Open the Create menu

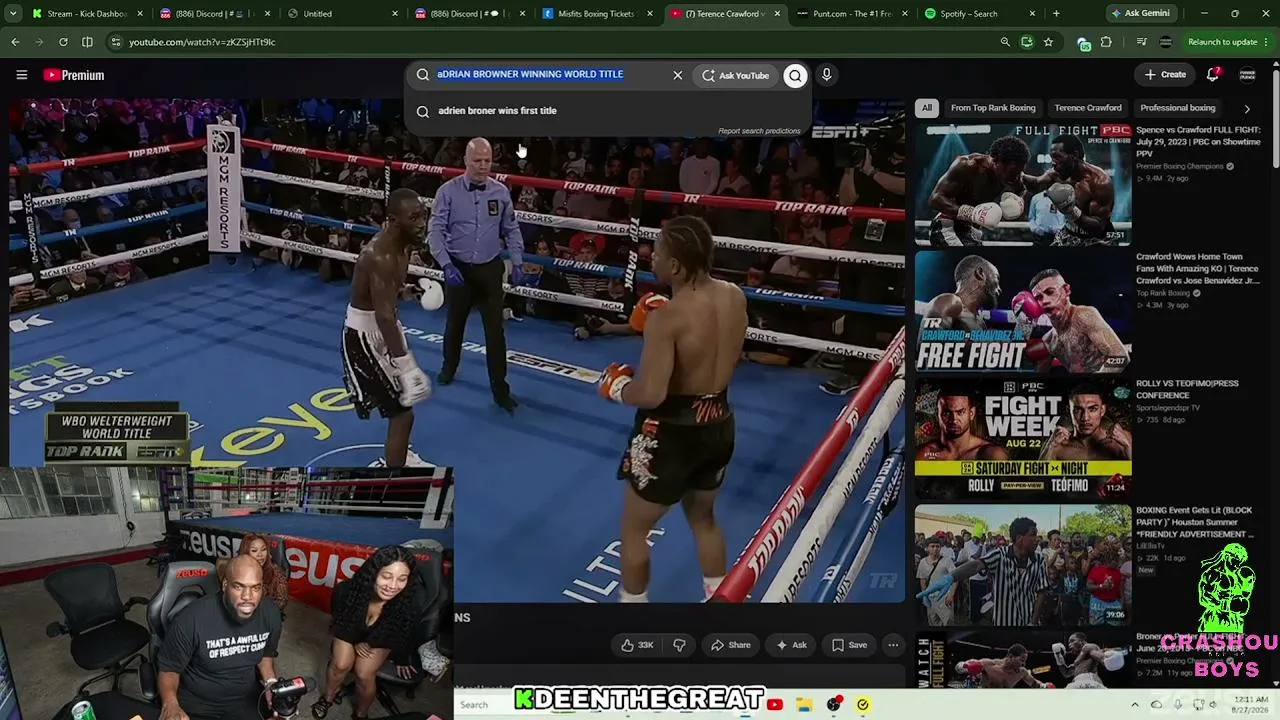[1165, 75]
